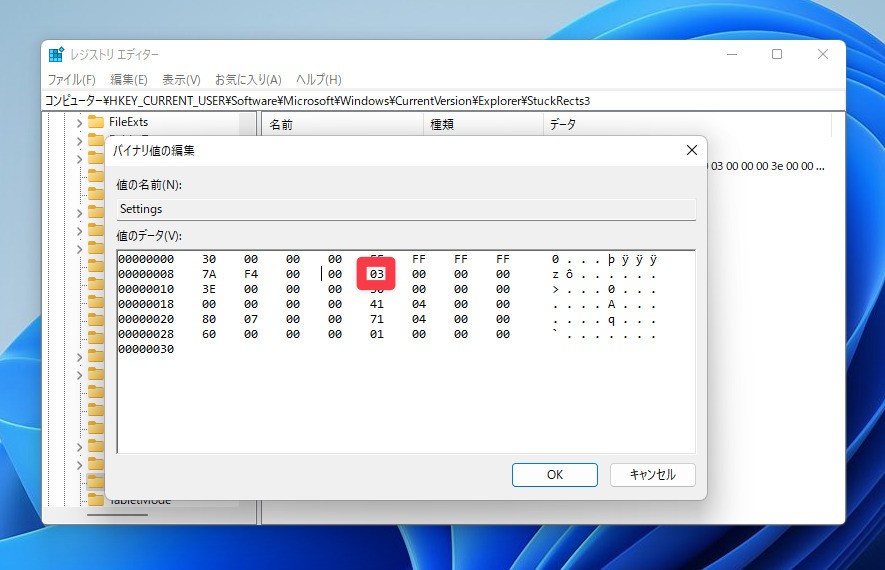The width and height of the screenshot is (885, 570).
Task: Open the ファイル(F) menu
Action: (72, 80)
